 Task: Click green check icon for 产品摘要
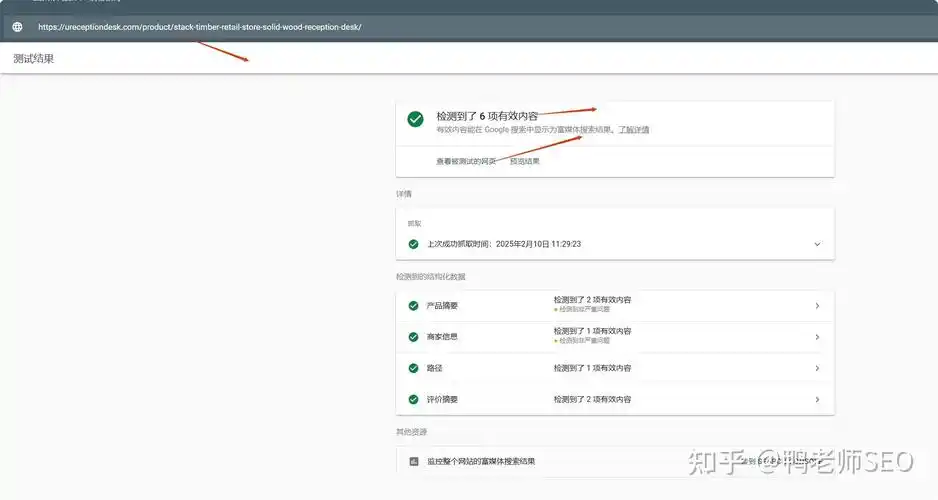413,306
